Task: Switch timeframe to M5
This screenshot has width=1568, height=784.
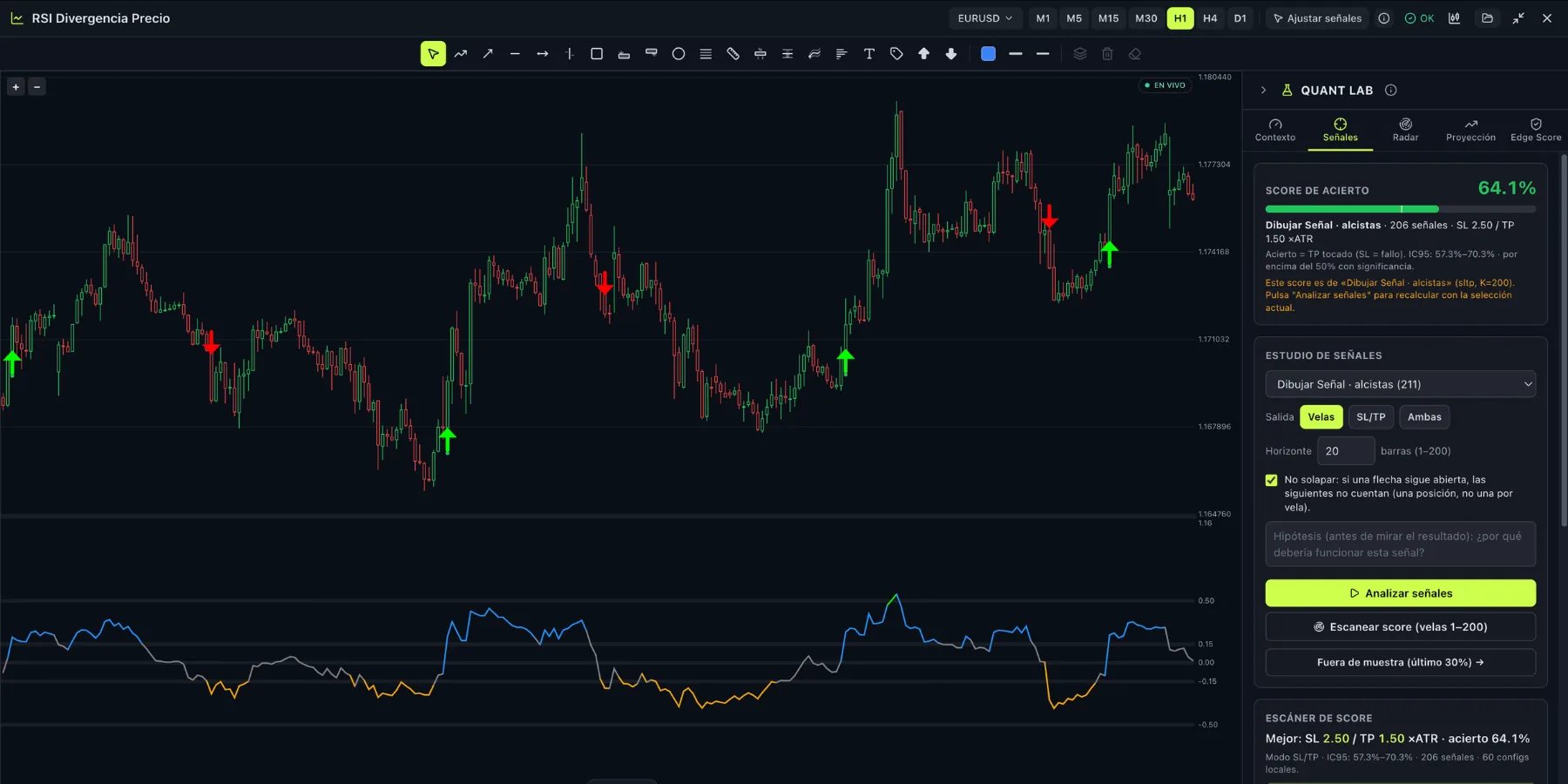Action: (x=1074, y=18)
